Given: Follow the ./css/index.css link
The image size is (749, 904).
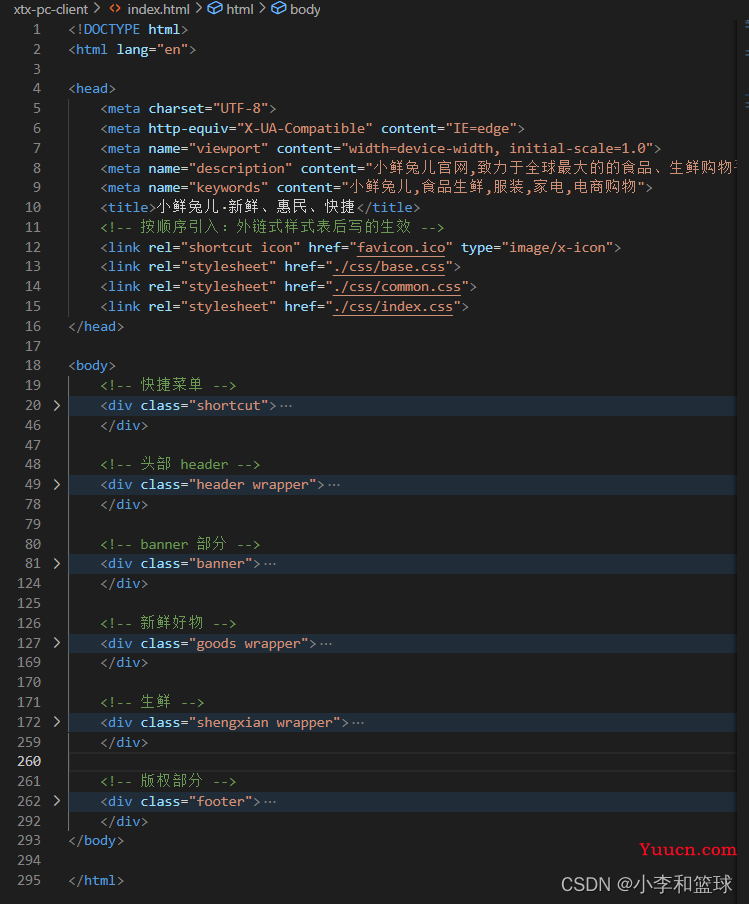Looking at the screenshot, I should click(393, 306).
